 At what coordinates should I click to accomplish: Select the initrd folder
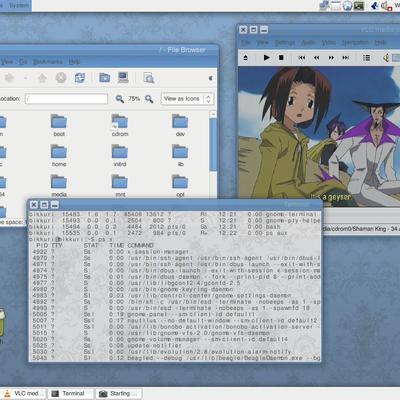click(x=120, y=156)
